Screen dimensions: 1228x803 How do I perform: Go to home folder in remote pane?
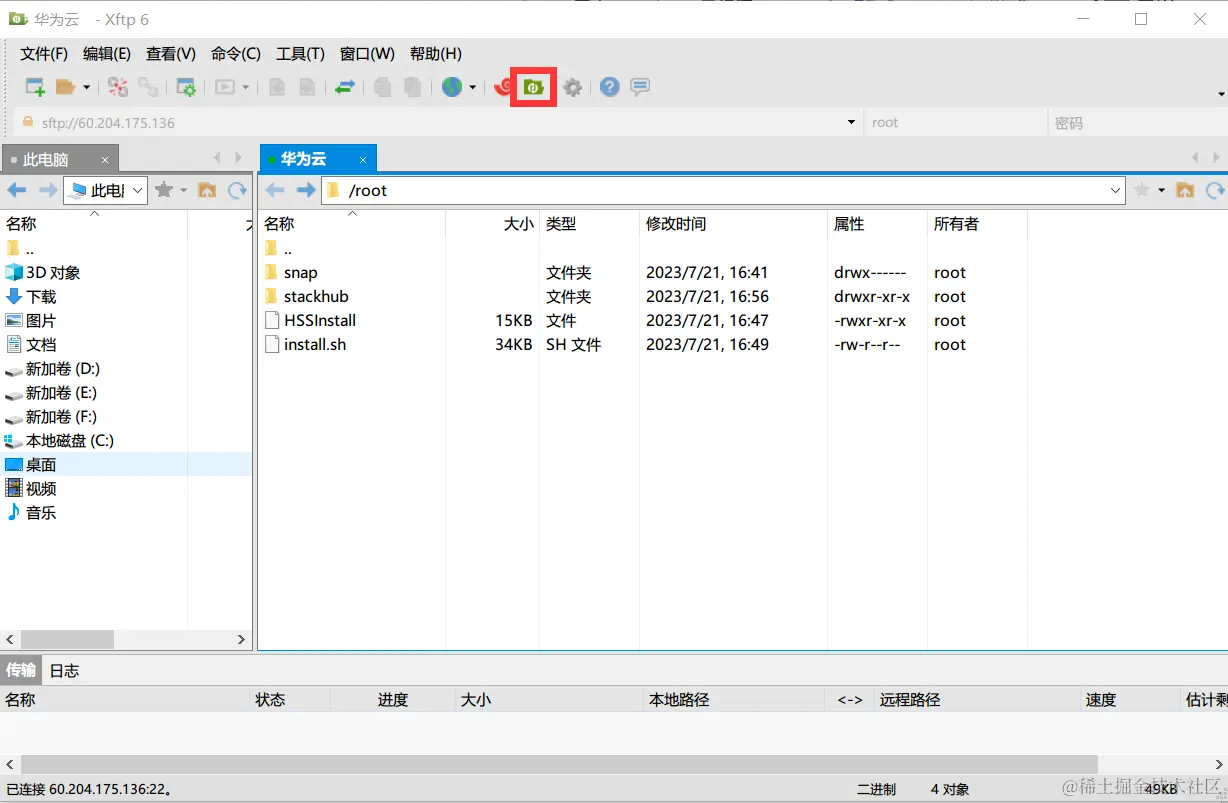click(x=1185, y=190)
